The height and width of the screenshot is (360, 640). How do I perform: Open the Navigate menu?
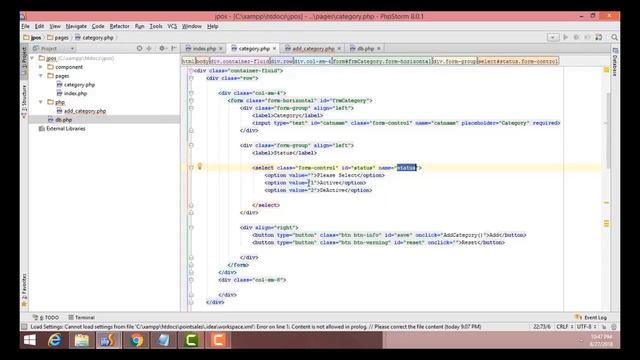click(x=76, y=26)
